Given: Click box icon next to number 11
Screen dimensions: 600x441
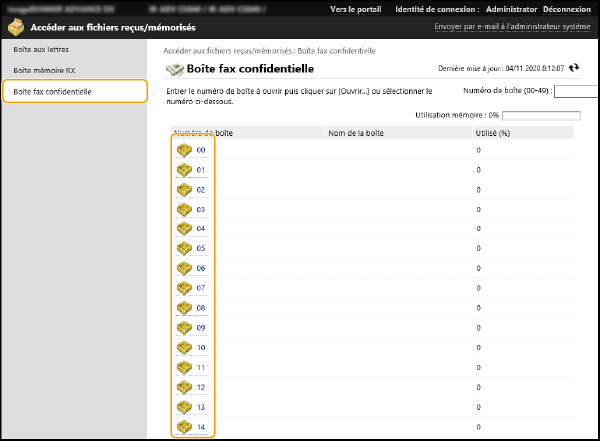Looking at the screenshot, I should pyautogui.click(x=184, y=367).
